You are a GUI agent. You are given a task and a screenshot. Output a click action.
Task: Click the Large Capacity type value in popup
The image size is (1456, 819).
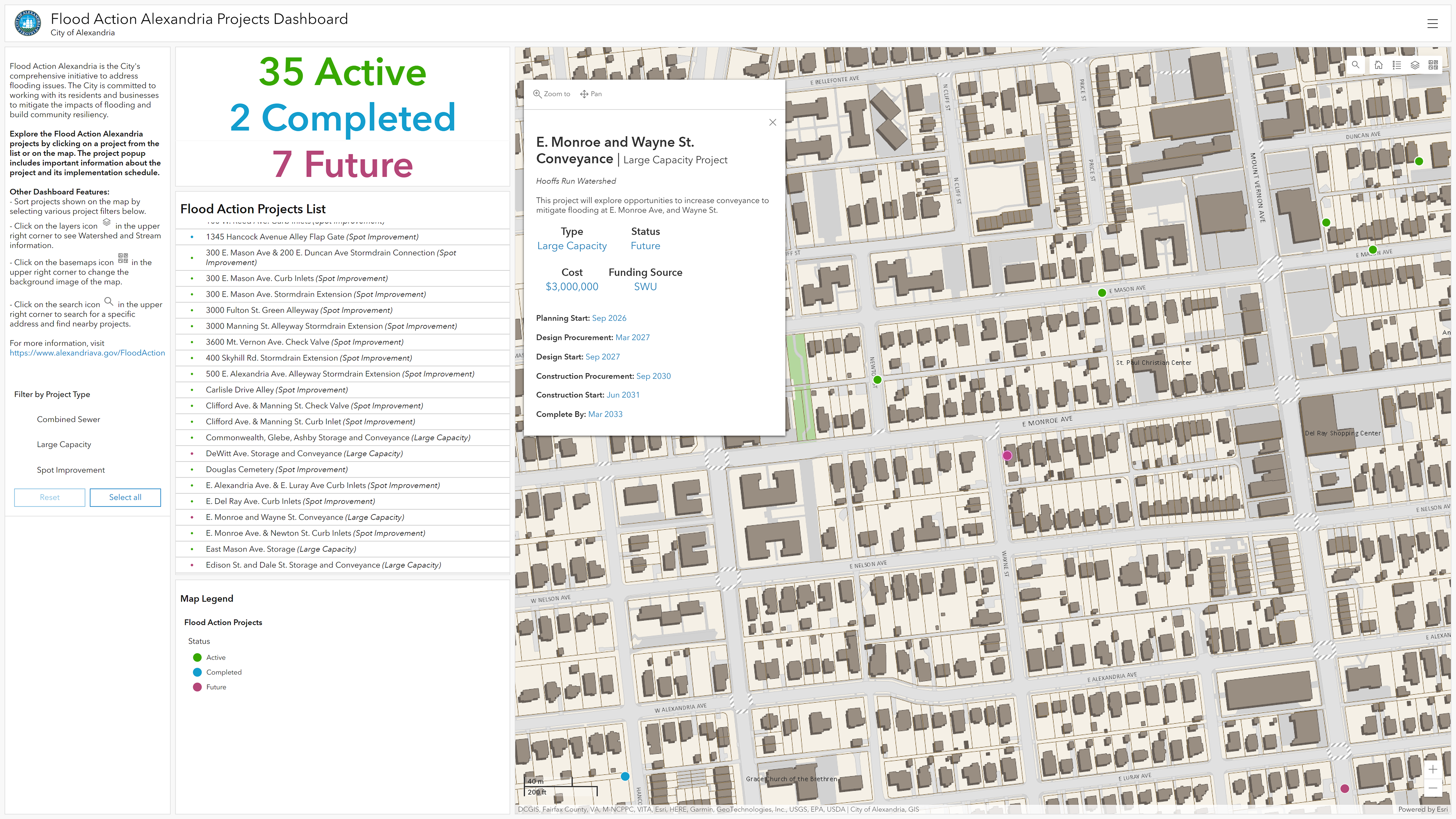572,246
